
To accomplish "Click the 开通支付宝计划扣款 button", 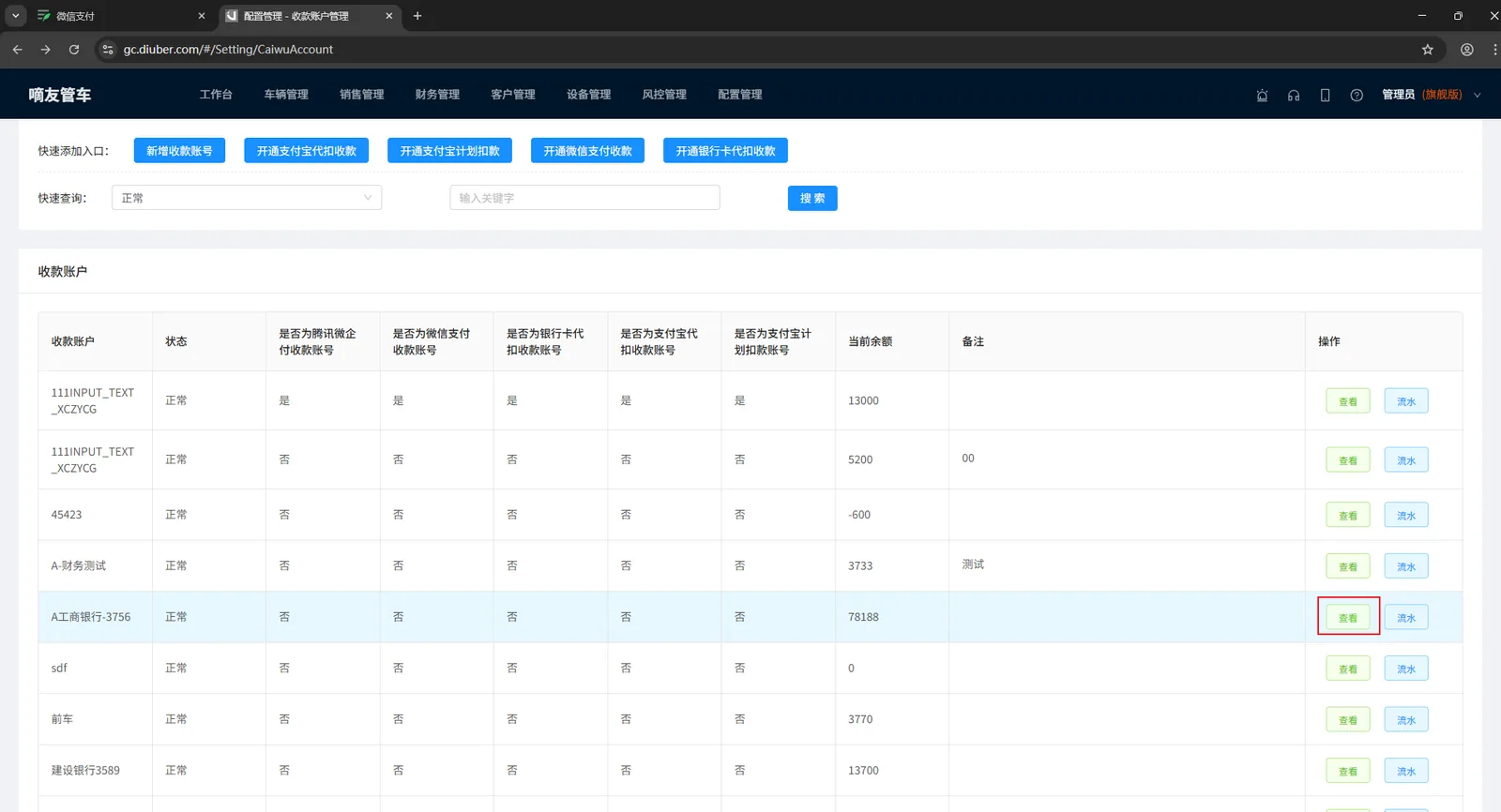I will click(450, 151).
